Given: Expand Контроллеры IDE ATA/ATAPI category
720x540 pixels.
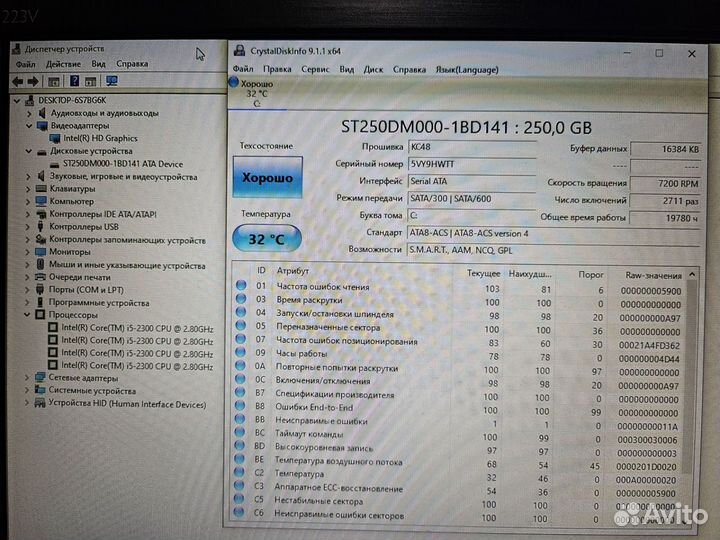Looking at the screenshot, I should pyautogui.click(x=28, y=214).
